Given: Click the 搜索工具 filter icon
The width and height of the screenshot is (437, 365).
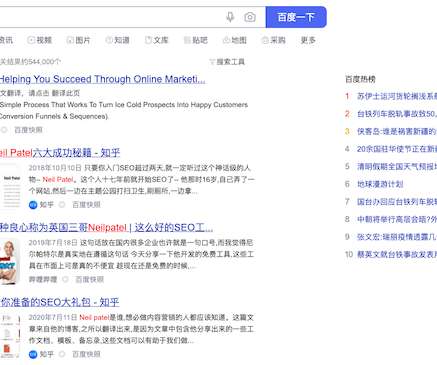Looking at the screenshot, I should coord(212,62).
